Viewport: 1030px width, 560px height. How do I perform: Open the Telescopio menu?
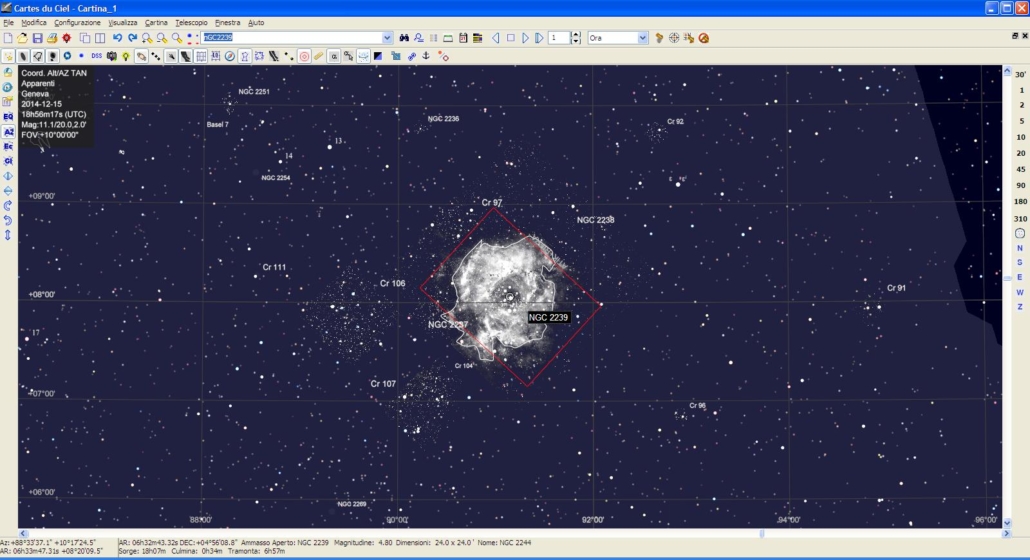[191, 22]
